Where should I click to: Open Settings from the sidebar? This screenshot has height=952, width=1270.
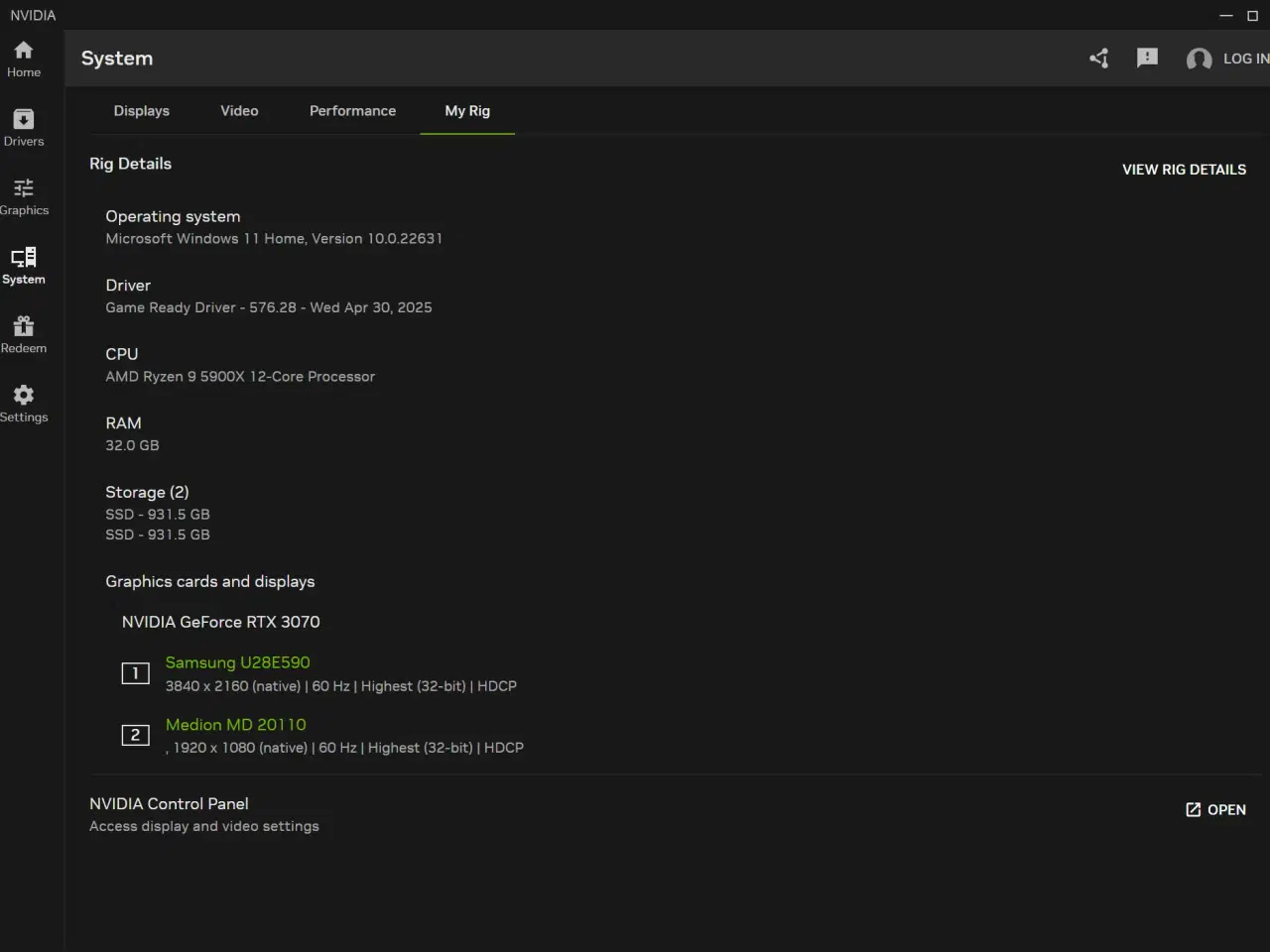[x=24, y=404]
